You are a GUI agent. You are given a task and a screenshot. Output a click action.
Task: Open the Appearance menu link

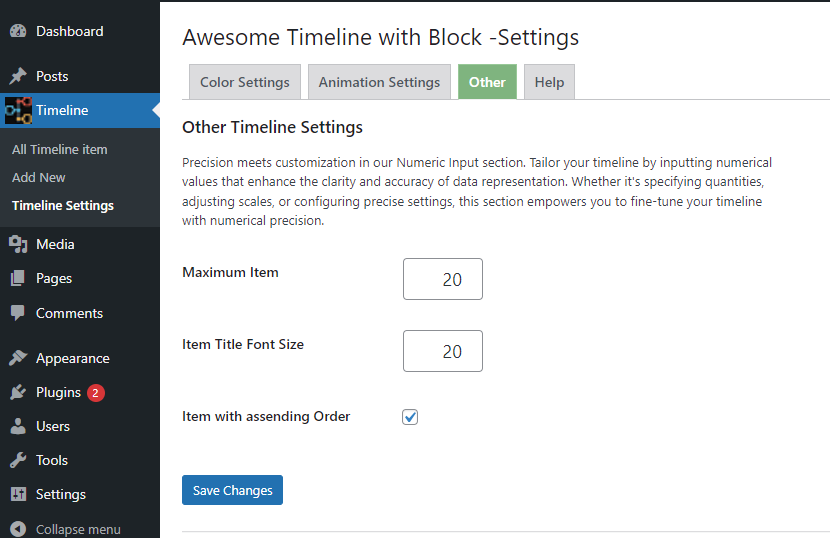point(73,358)
